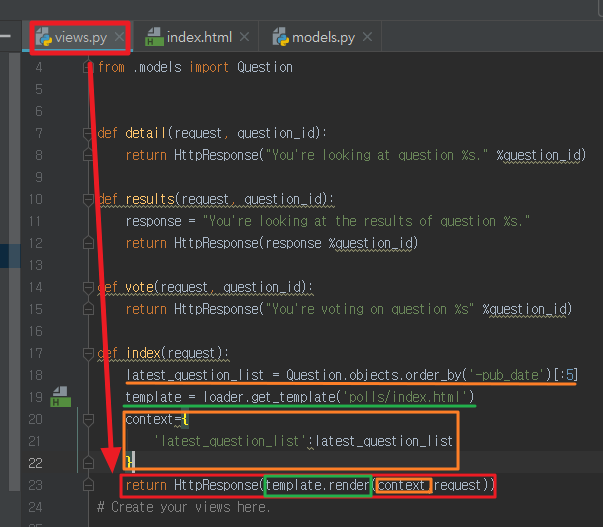
Task: Click fold end marker on line 12
Action: (88, 243)
